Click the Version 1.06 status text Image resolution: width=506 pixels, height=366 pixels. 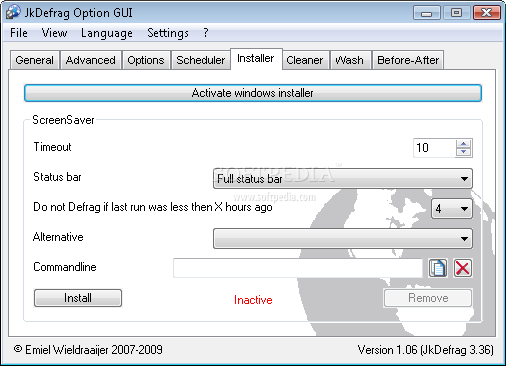click(425, 350)
